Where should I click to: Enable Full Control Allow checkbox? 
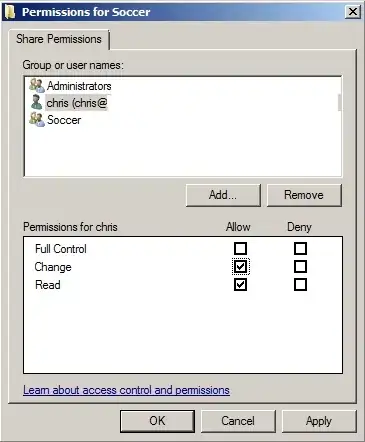pos(240,248)
